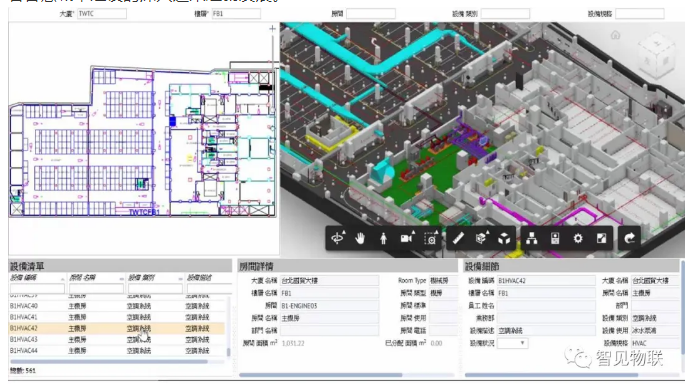Viewport: 698px width, 384px height.
Task: Click 大廈名稱 field in room details
Action: pyautogui.click(x=329, y=281)
